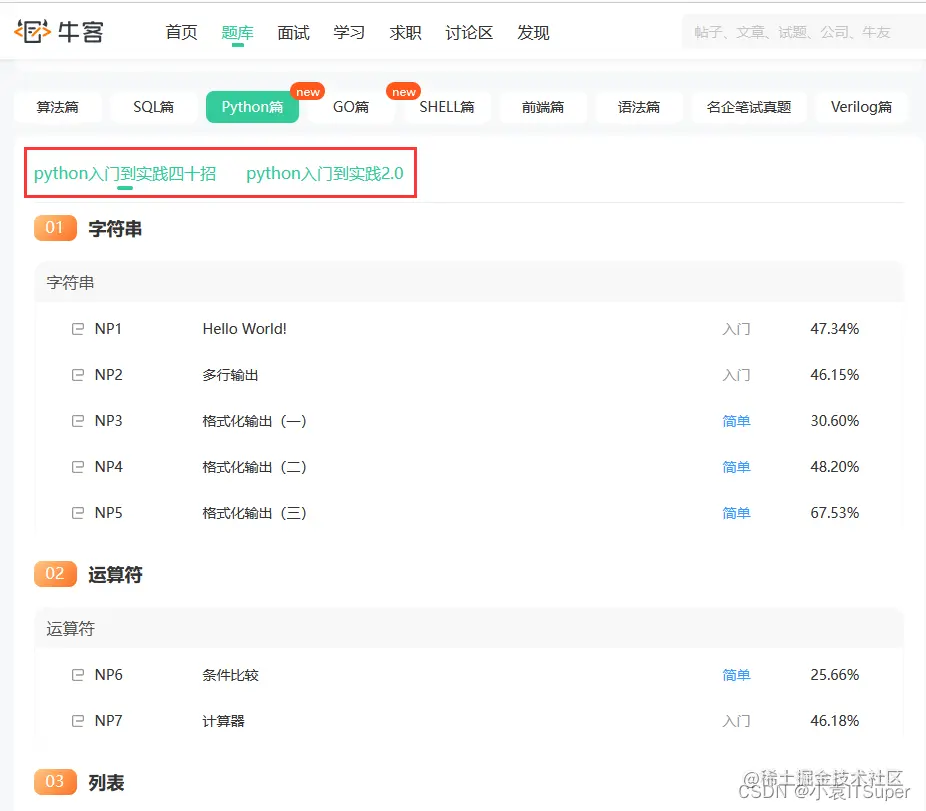Open the 名企笔试真题 category

click(749, 107)
